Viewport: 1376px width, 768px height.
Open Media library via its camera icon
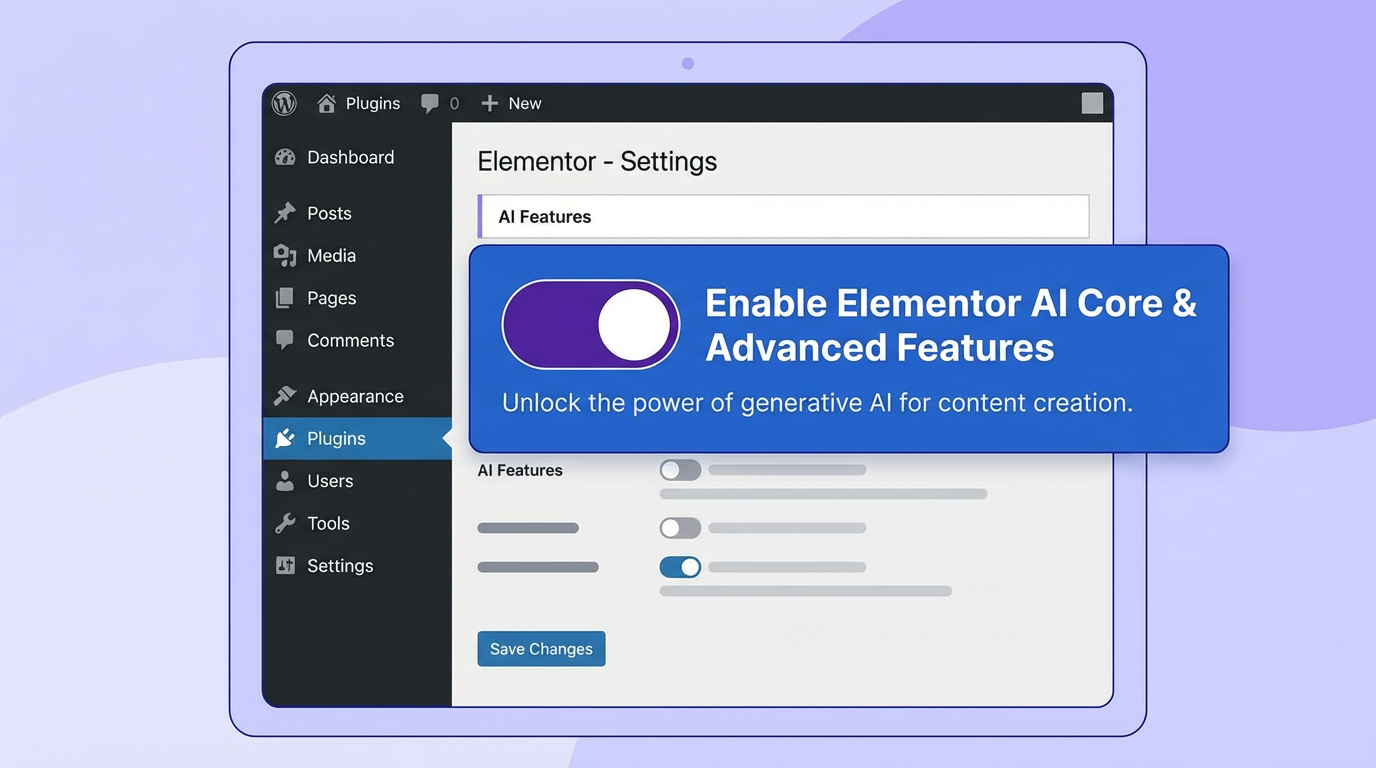(x=286, y=255)
